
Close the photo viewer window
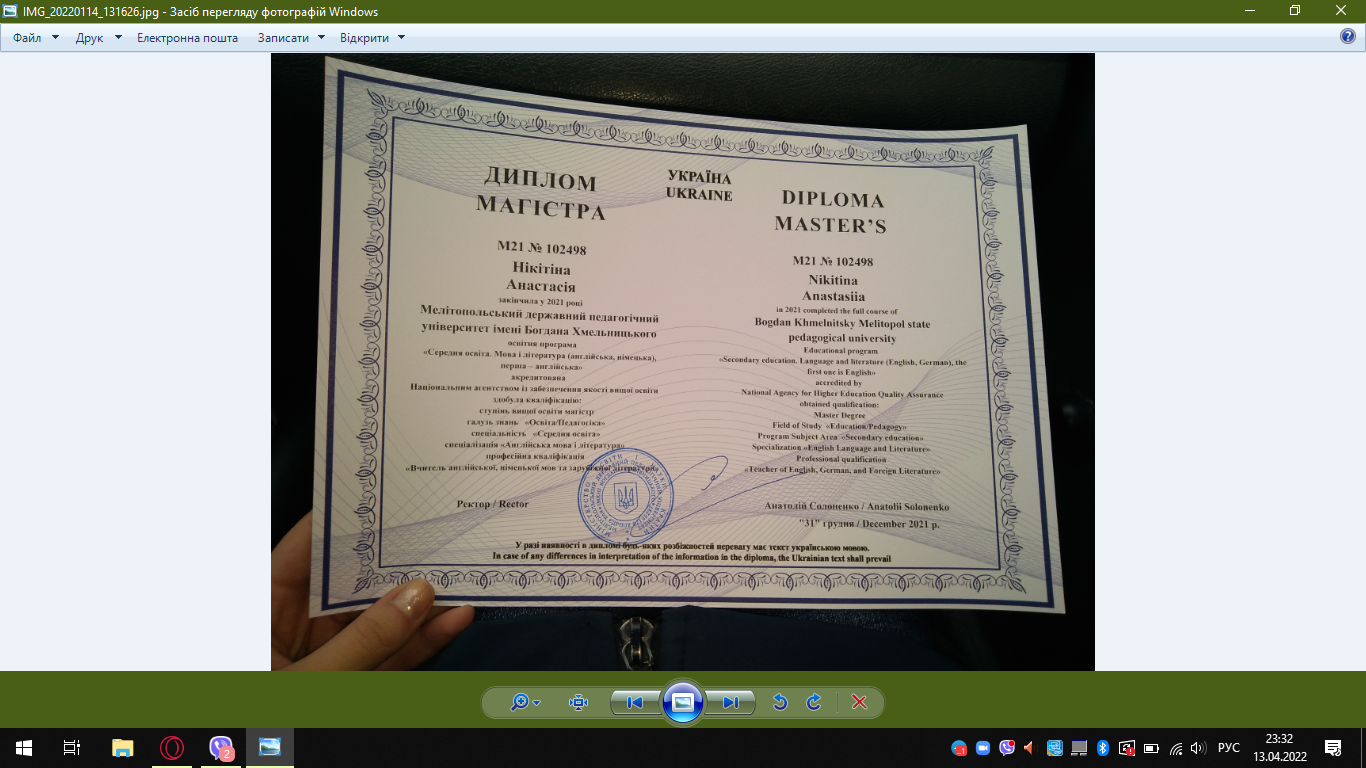coord(1342,10)
